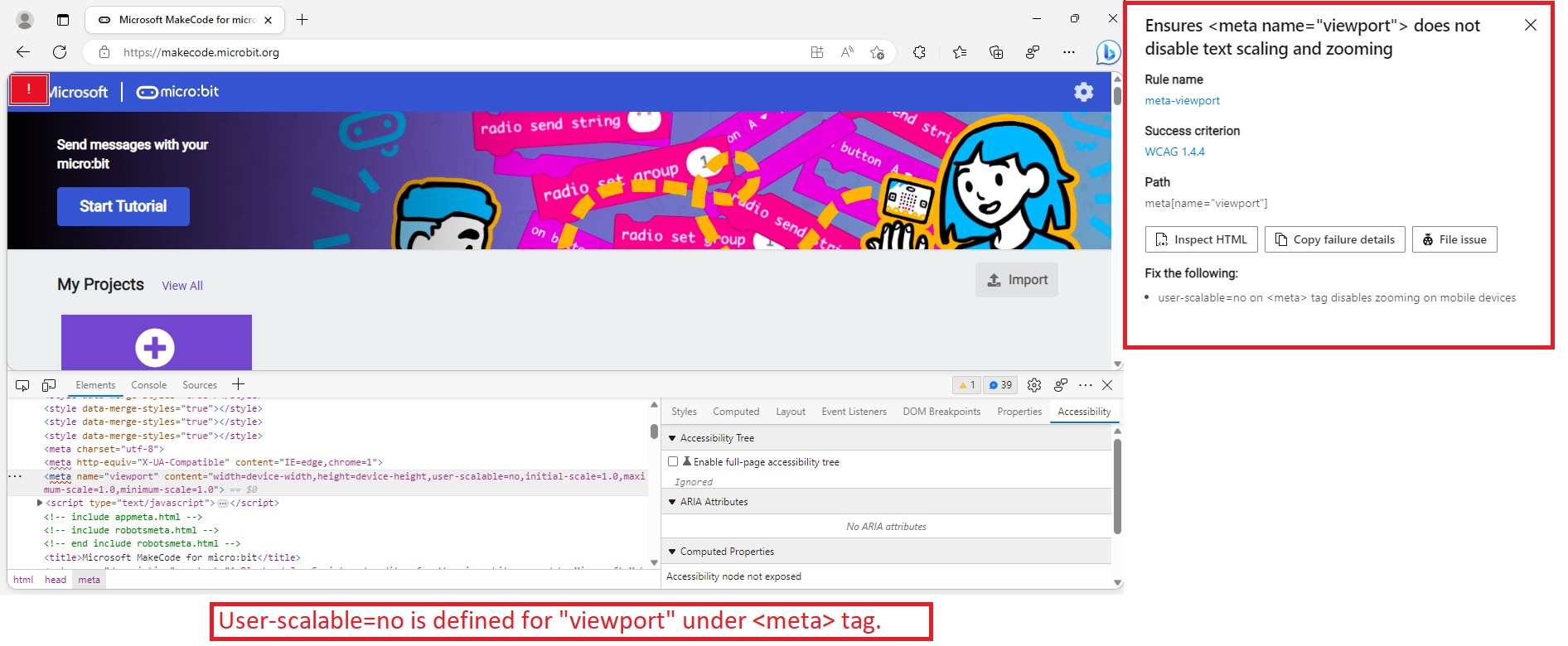Click the File issue button

point(1454,239)
